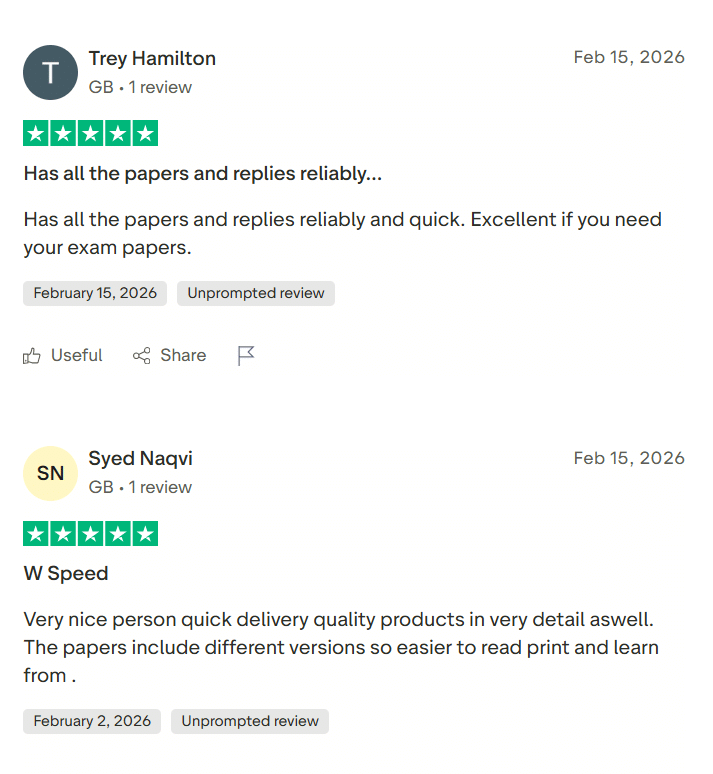
Task: Click the thumbs-up Useful icon
Action: pyautogui.click(x=32, y=356)
